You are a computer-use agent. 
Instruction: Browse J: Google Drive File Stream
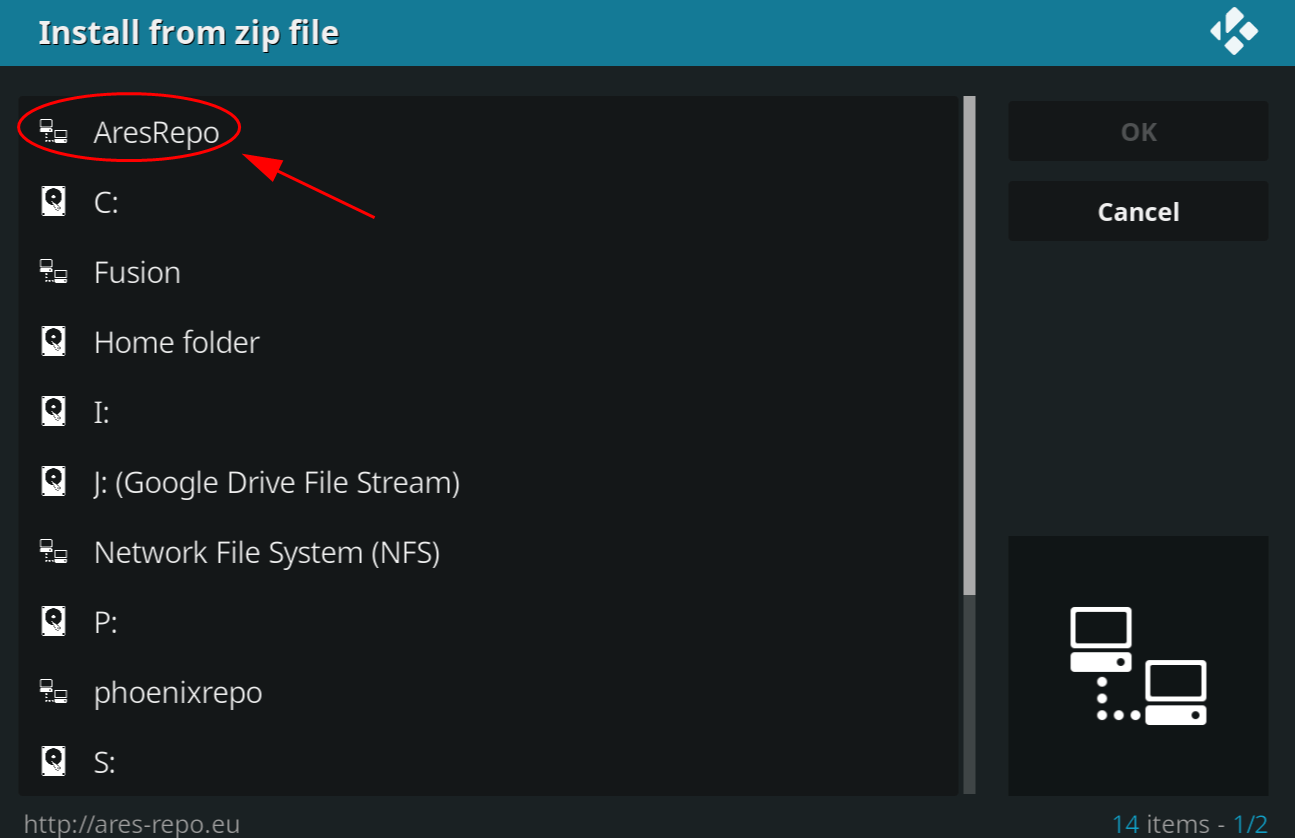click(489, 482)
